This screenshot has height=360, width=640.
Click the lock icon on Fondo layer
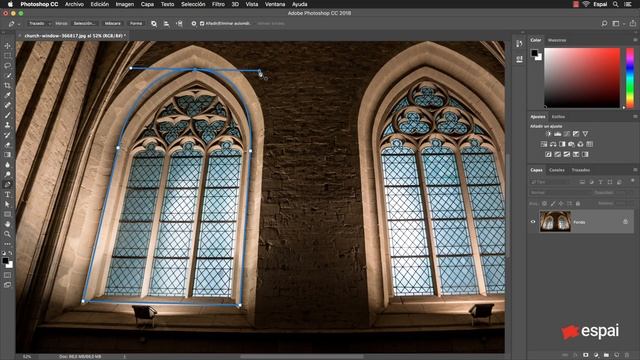(625, 222)
